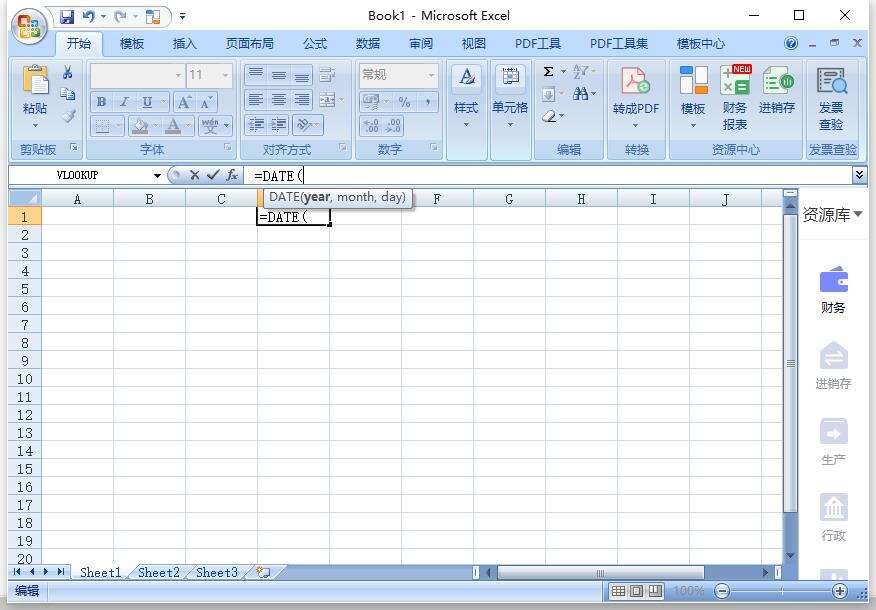Viewport: 876px width, 610px height.
Task: Cut selection with the scissors icon
Action: tap(68, 72)
